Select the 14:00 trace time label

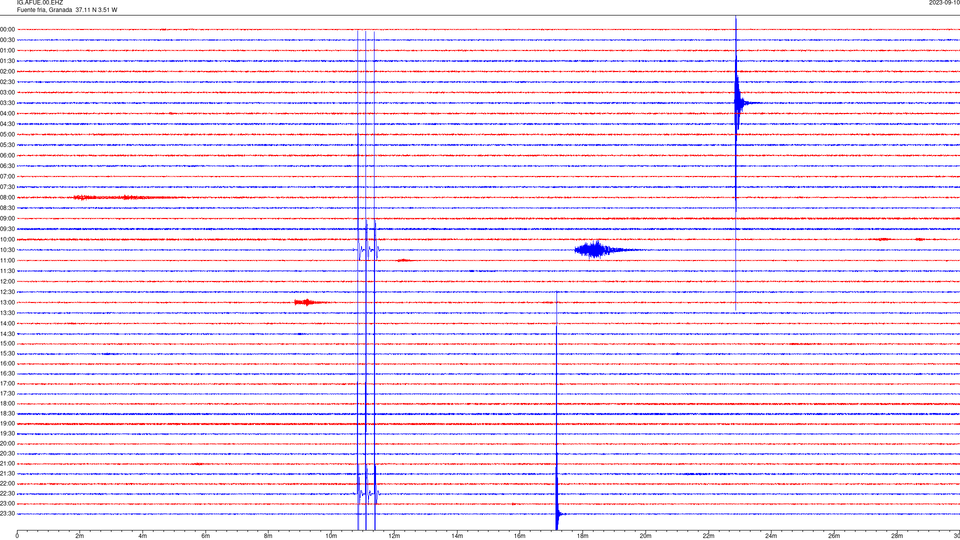tap(7, 323)
